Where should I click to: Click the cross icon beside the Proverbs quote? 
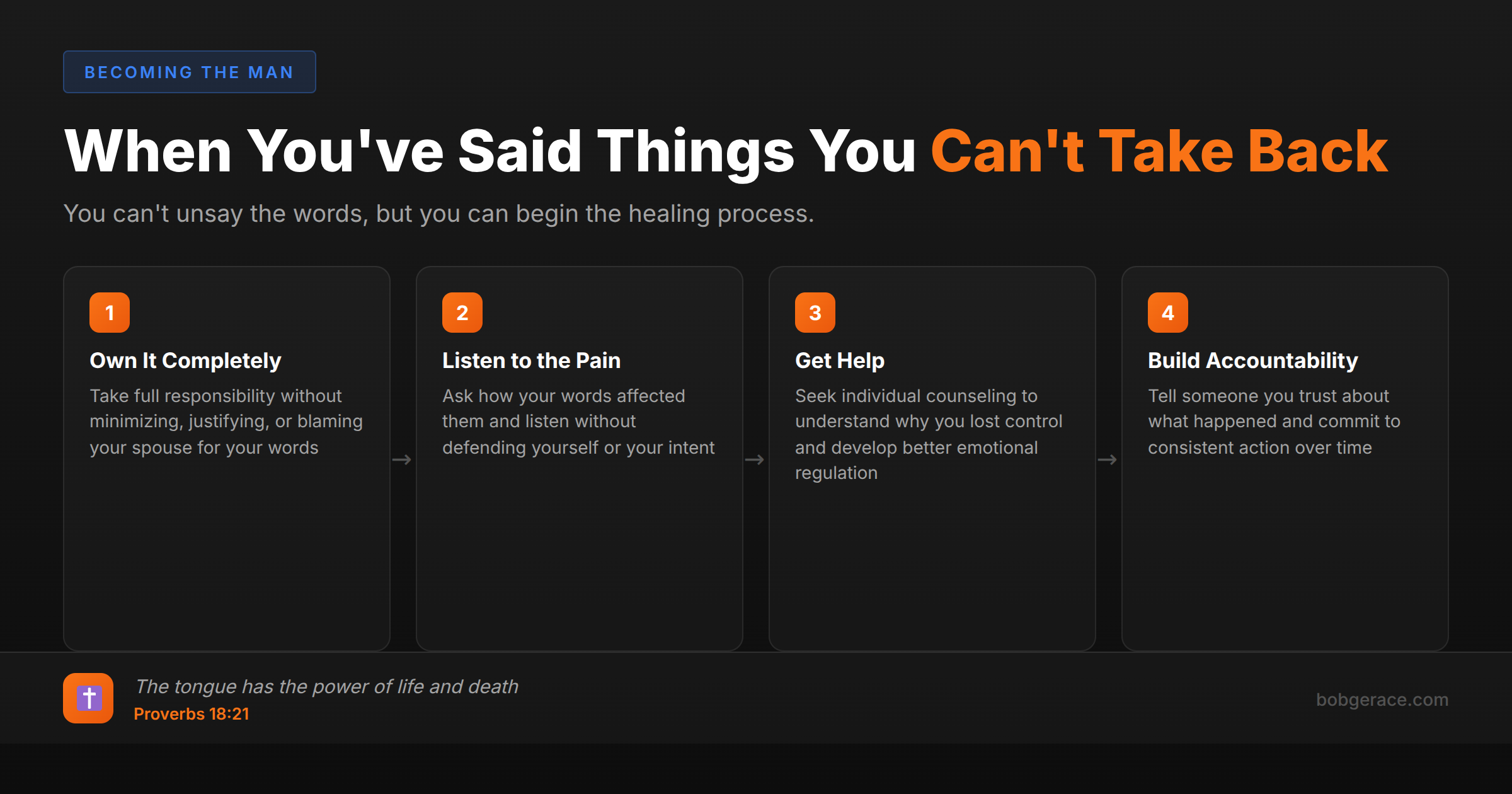click(x=88, y=698)
